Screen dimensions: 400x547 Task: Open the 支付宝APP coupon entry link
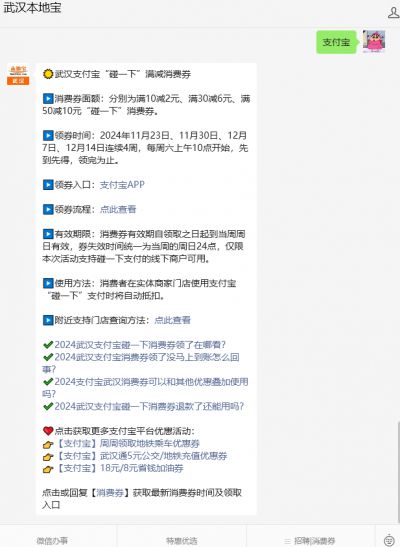tap(122, 185)
